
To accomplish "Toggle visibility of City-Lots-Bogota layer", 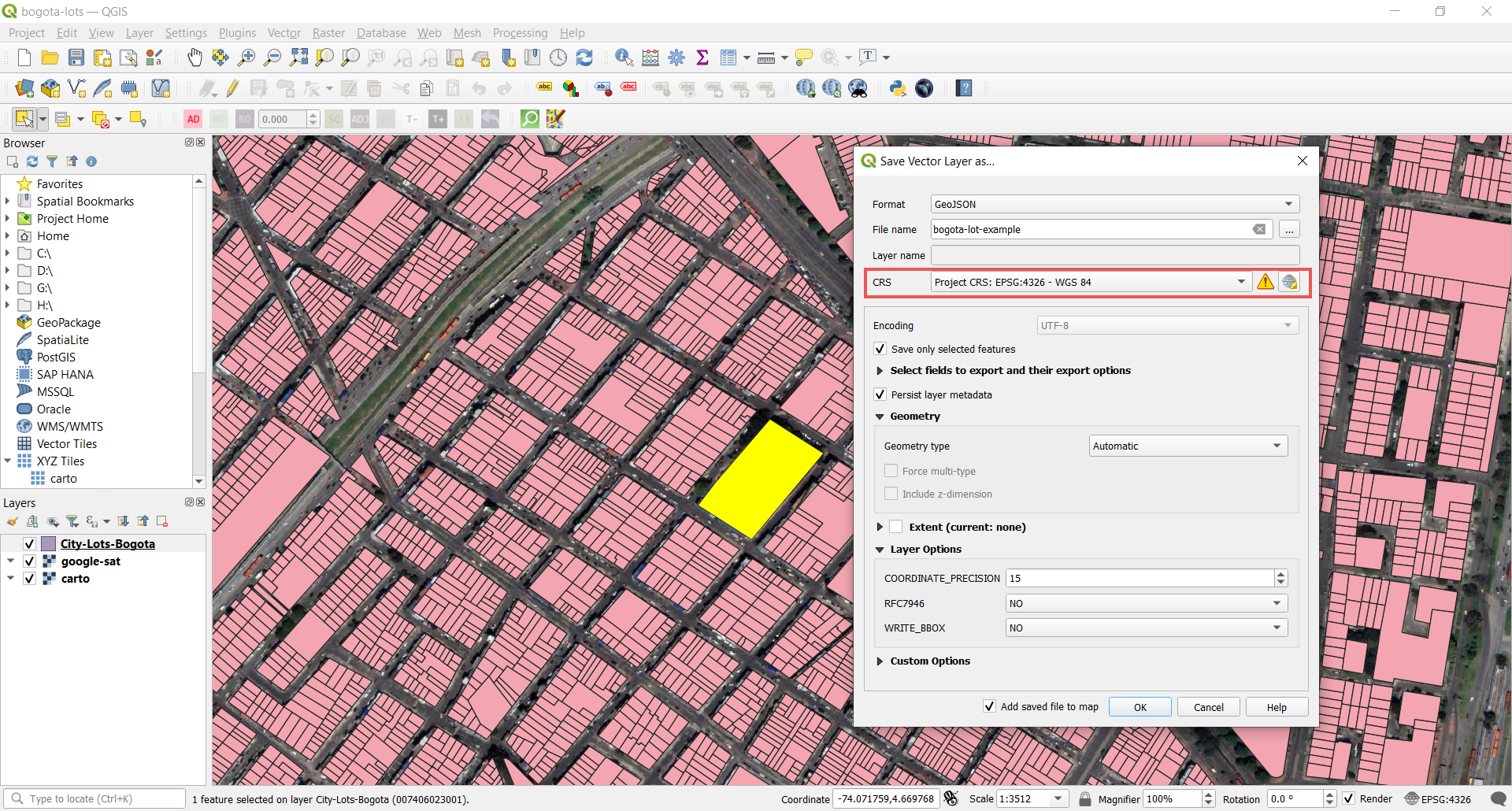I will tap(29, 544).
